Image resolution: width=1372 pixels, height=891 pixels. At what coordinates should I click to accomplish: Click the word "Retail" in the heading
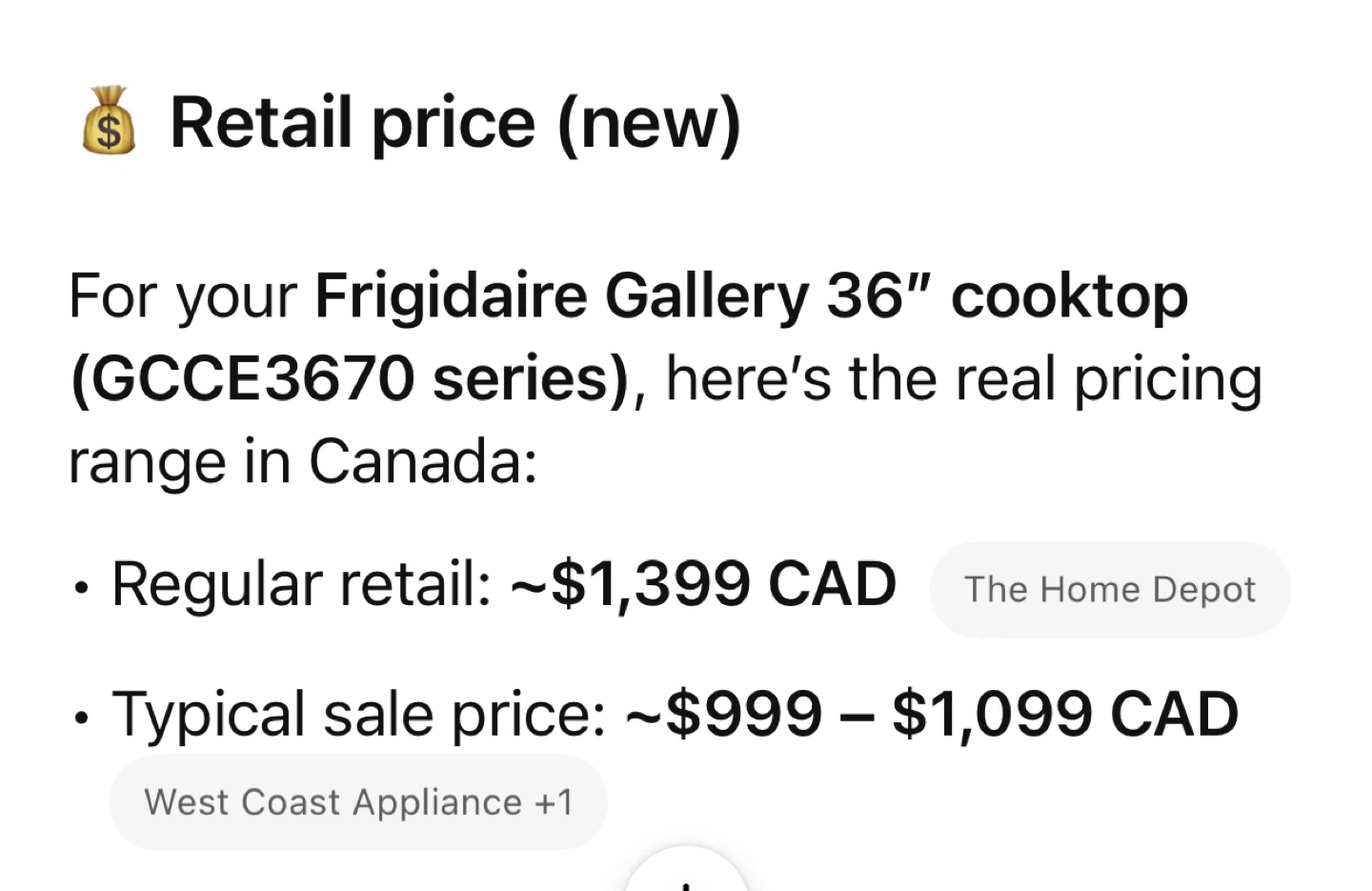260,123
